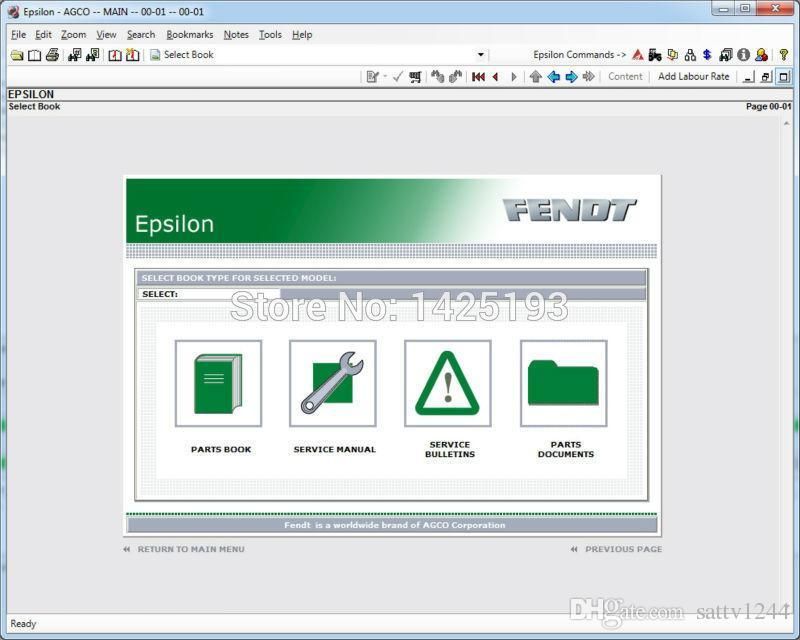The image size is (800, 640).
Task: Open the View menu
Action: (106, 34)
